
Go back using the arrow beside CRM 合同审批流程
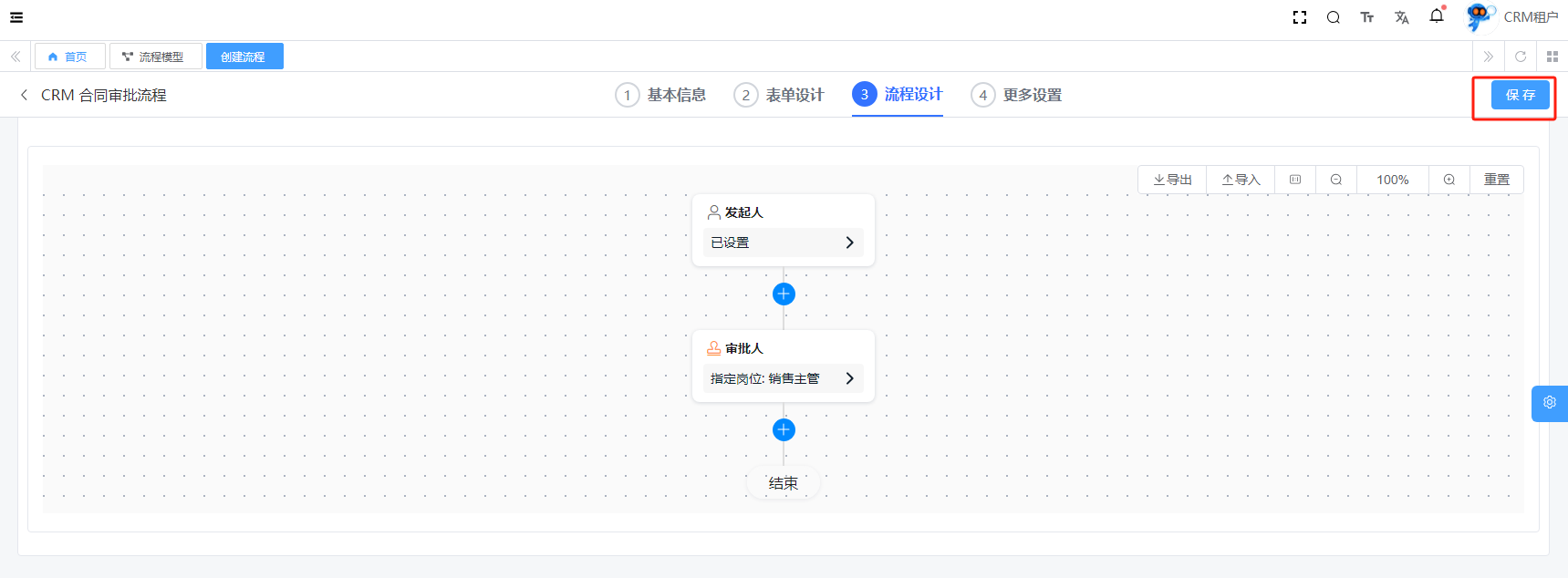pyautogui.click(x=24, y=95)
